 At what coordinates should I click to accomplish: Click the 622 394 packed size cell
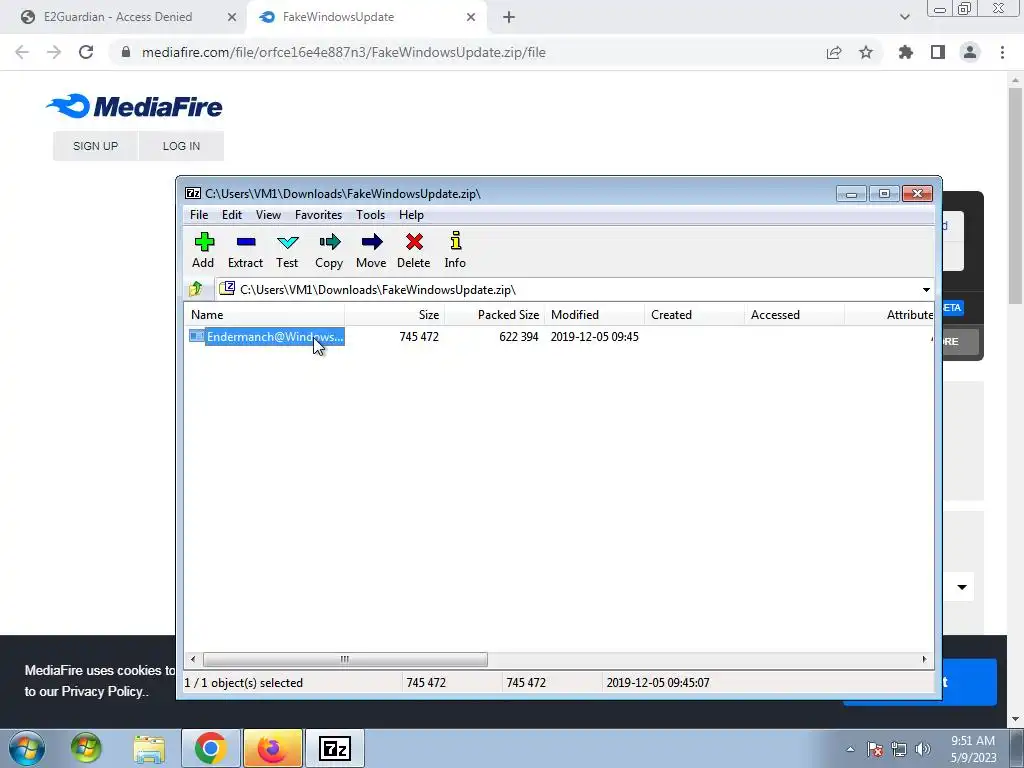[519, 337]
